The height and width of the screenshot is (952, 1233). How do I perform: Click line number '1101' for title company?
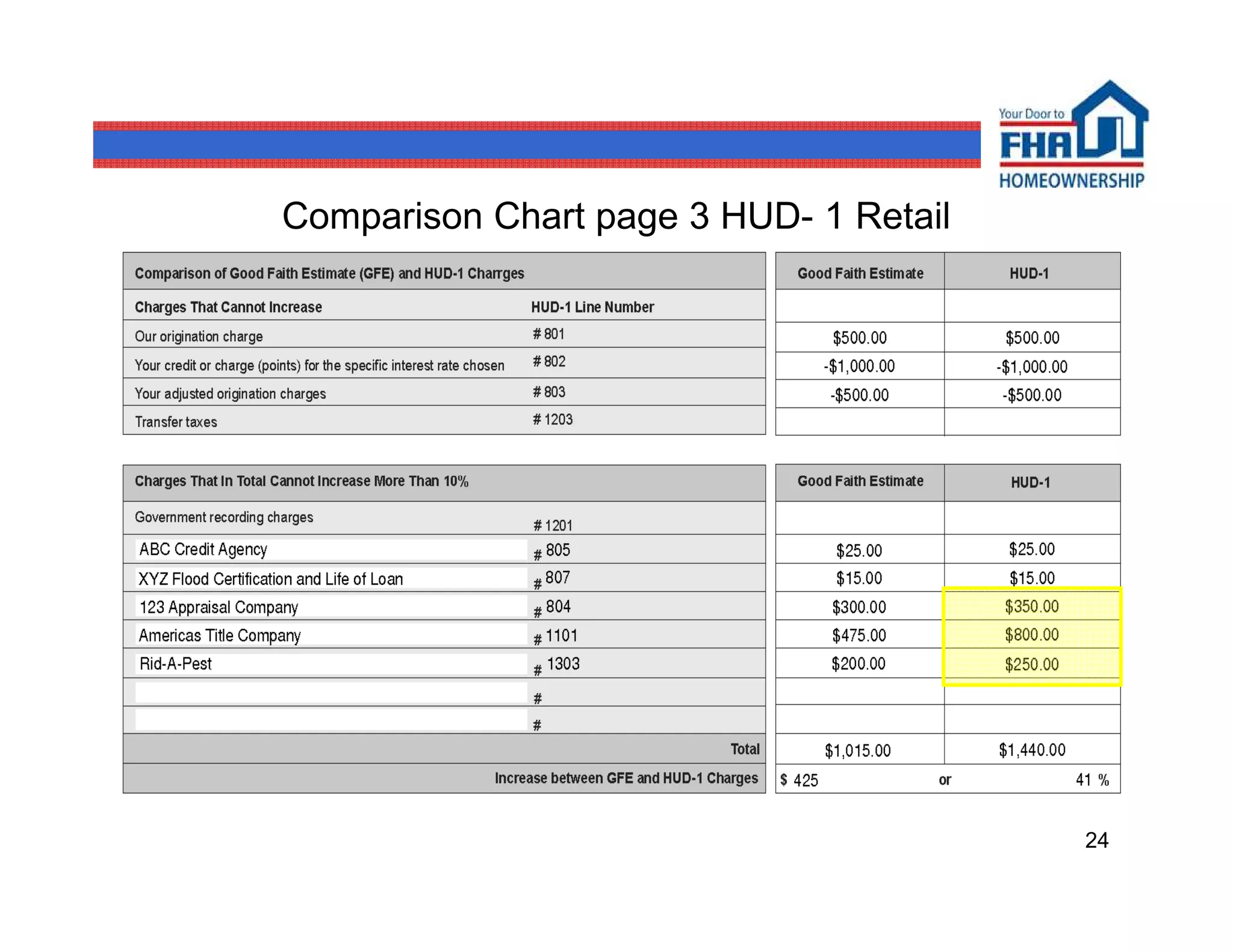click(562, 635)
